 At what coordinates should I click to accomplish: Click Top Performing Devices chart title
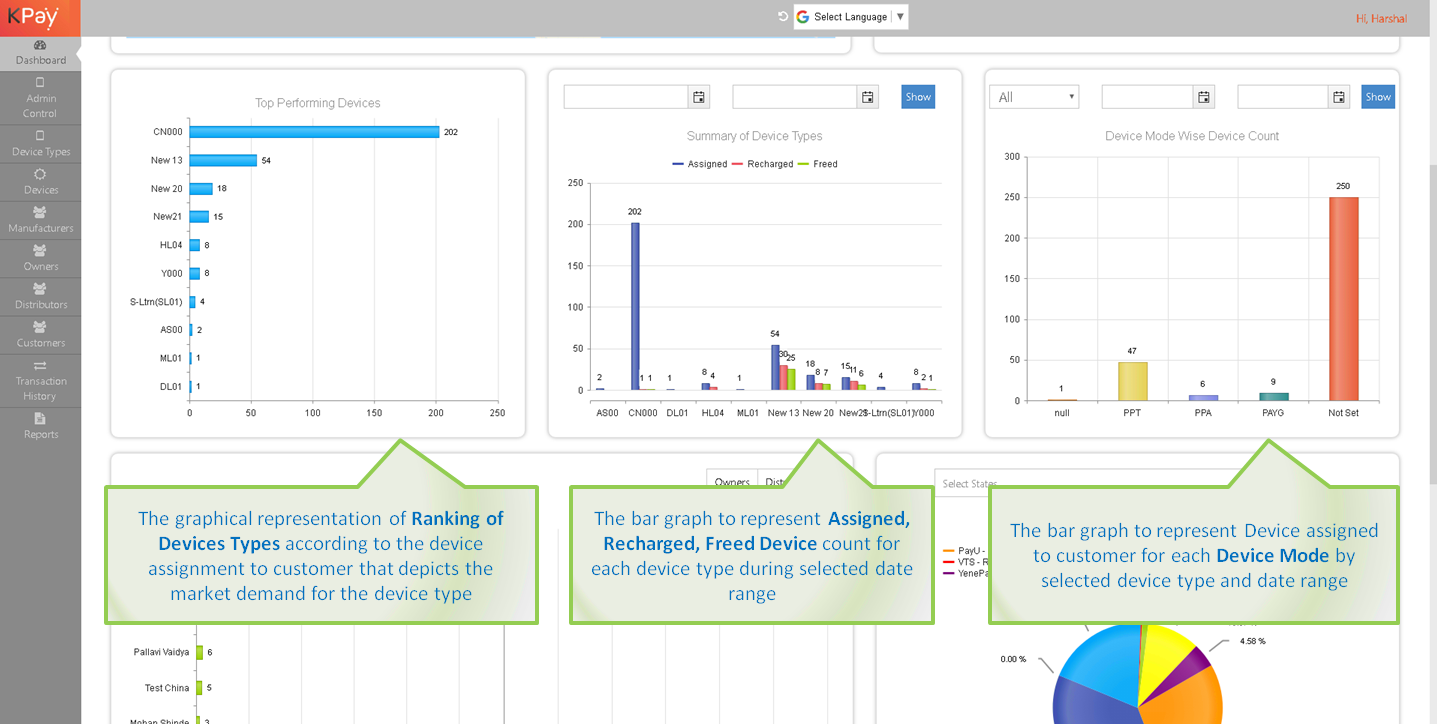click(318, 103)
